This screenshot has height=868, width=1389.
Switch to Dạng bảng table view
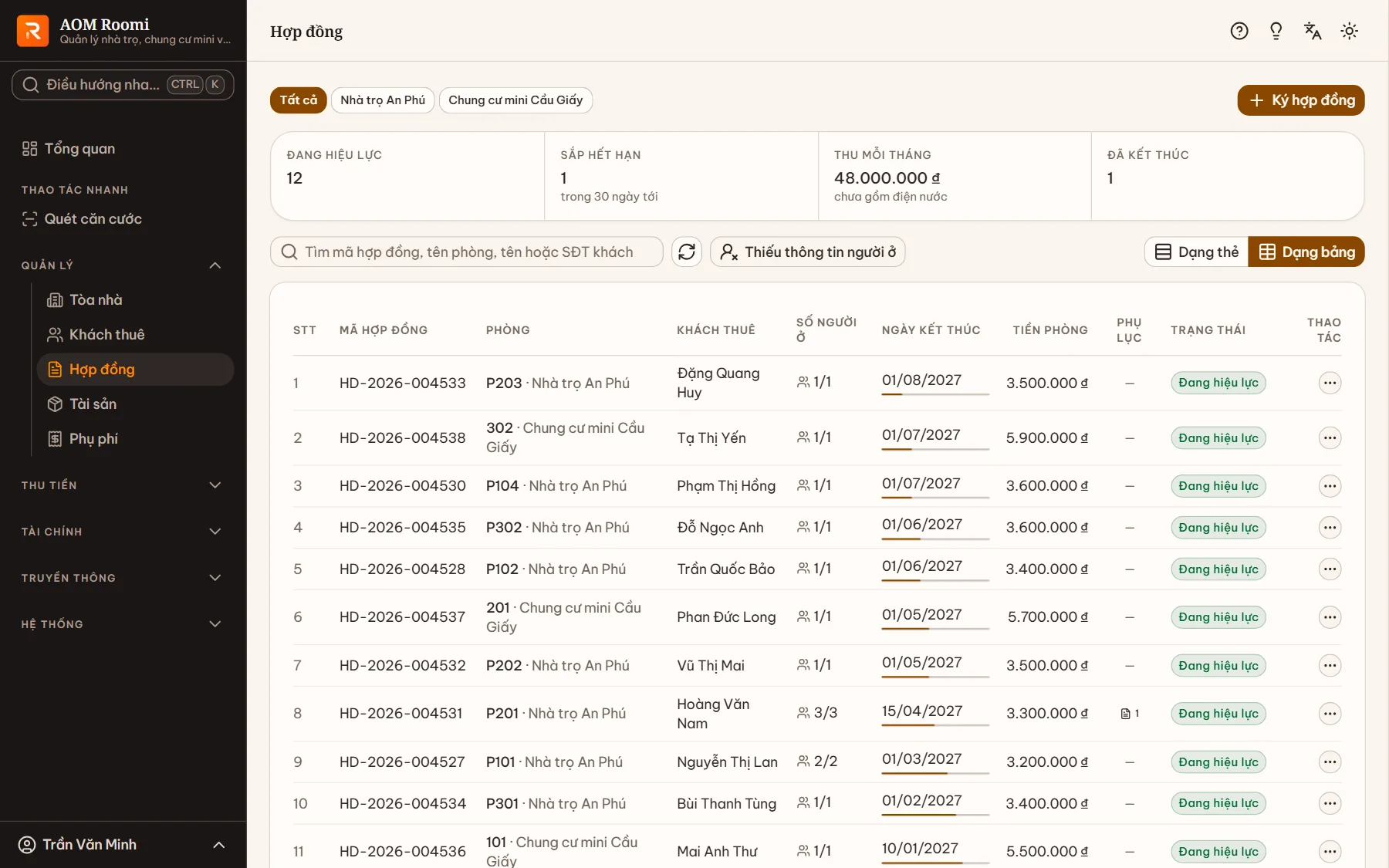point(1306,252)
